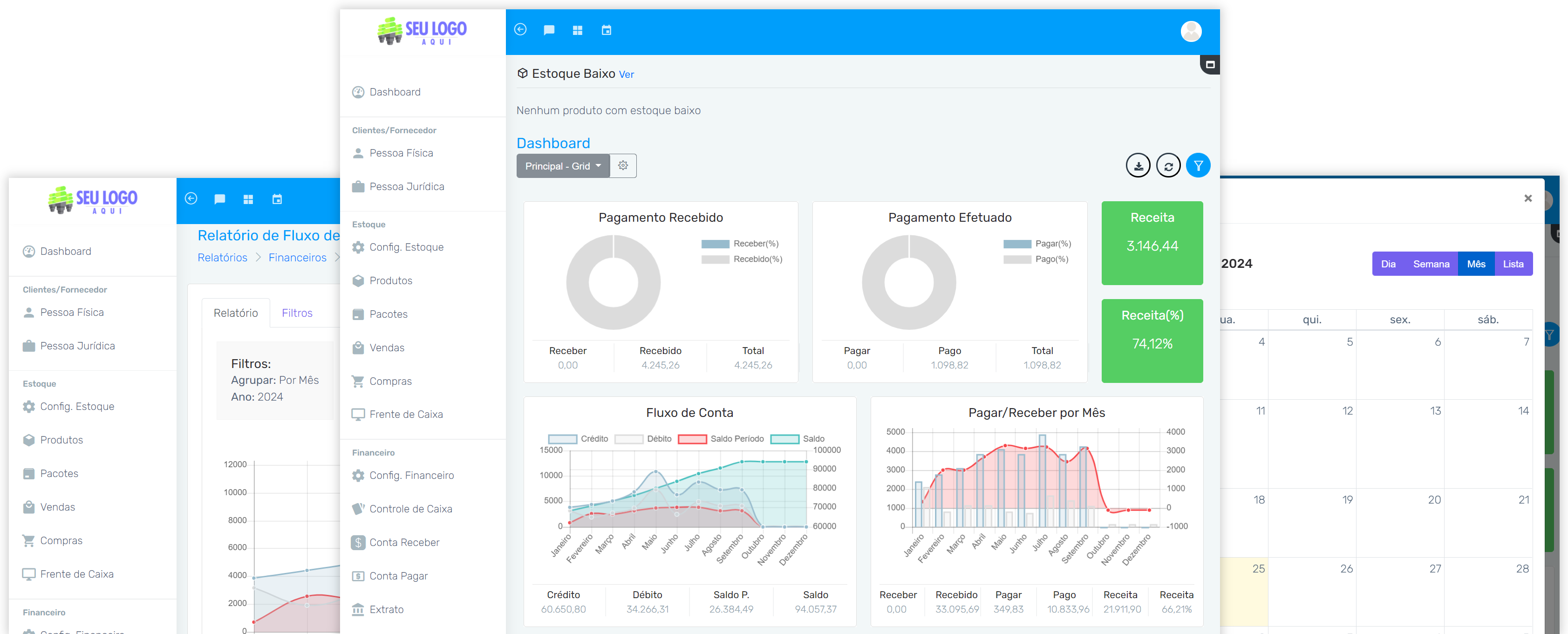Click the Financeiros breadcrumb link
This screenshot has height=634, width=1568.
point(297,257)
